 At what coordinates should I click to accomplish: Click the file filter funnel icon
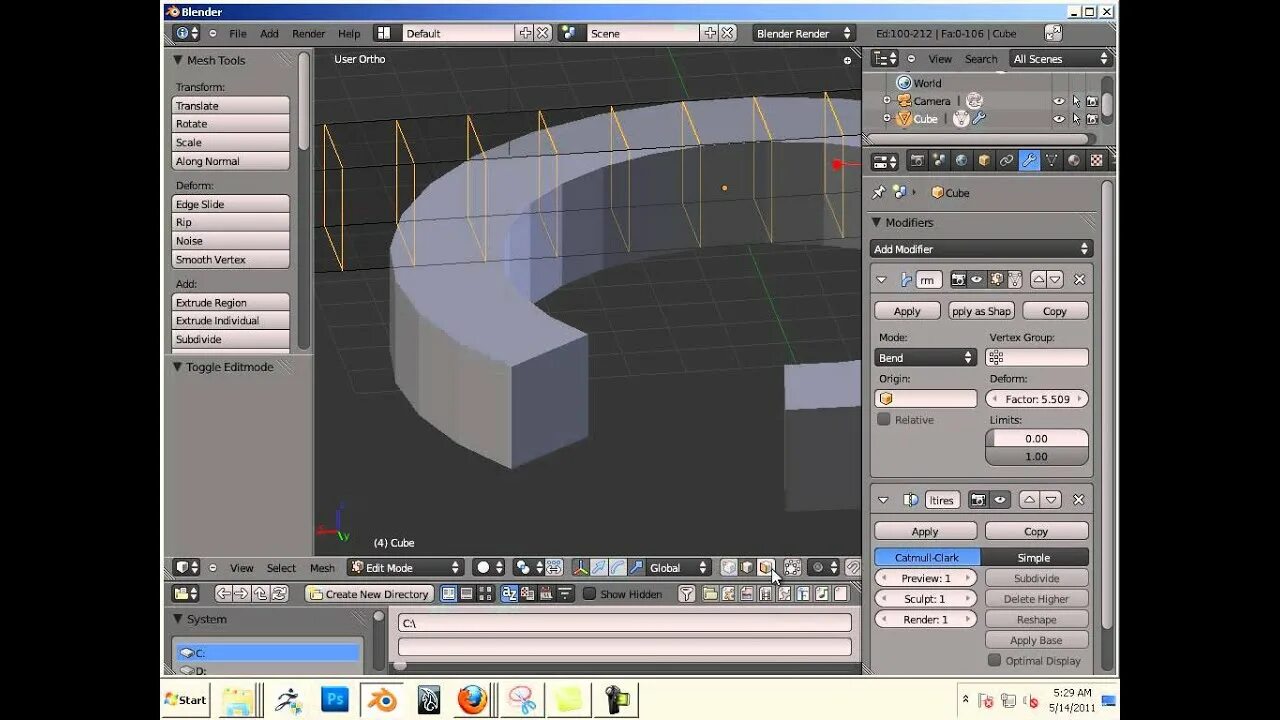(x=687, y=593)
